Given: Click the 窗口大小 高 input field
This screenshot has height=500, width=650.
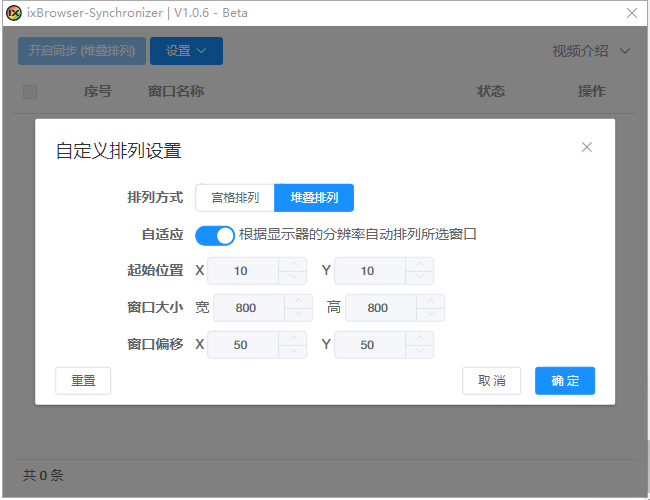Looking at the screenshot, I should [381, 308].
